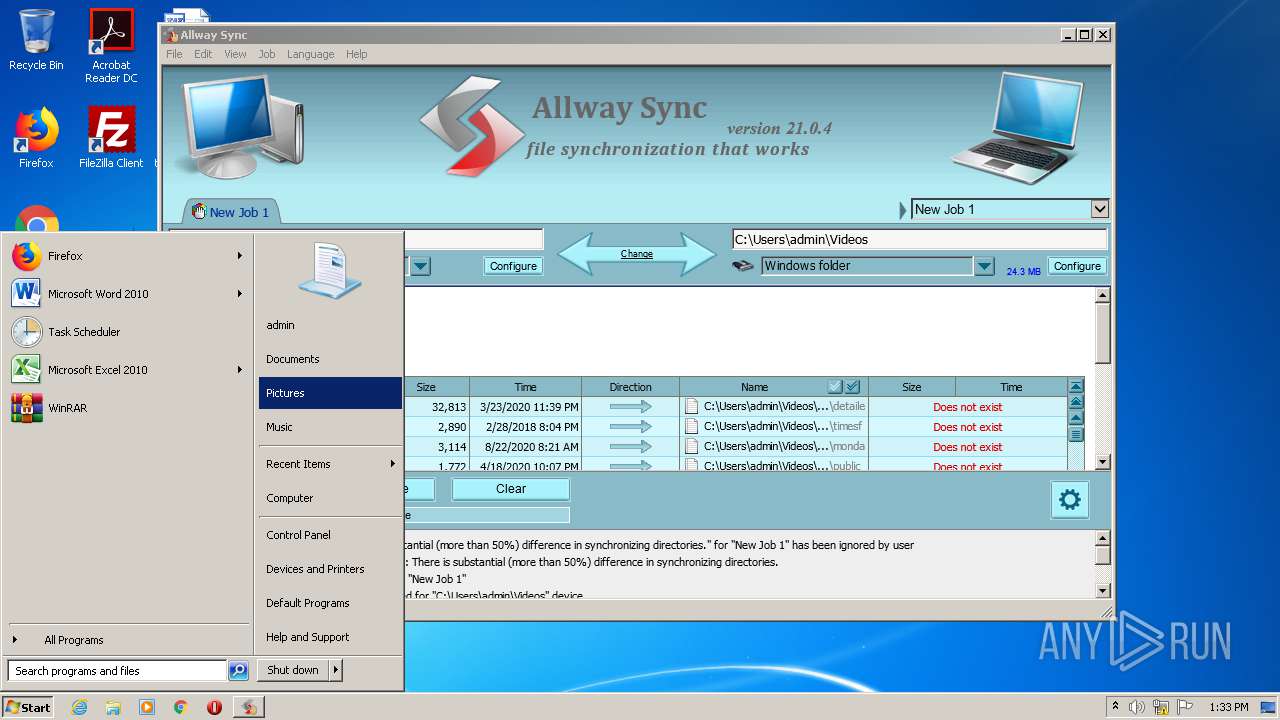This screenshot has height=720, width=1280.
Task: Click the double-up arrow list navigation icon
Action: 1076,402
